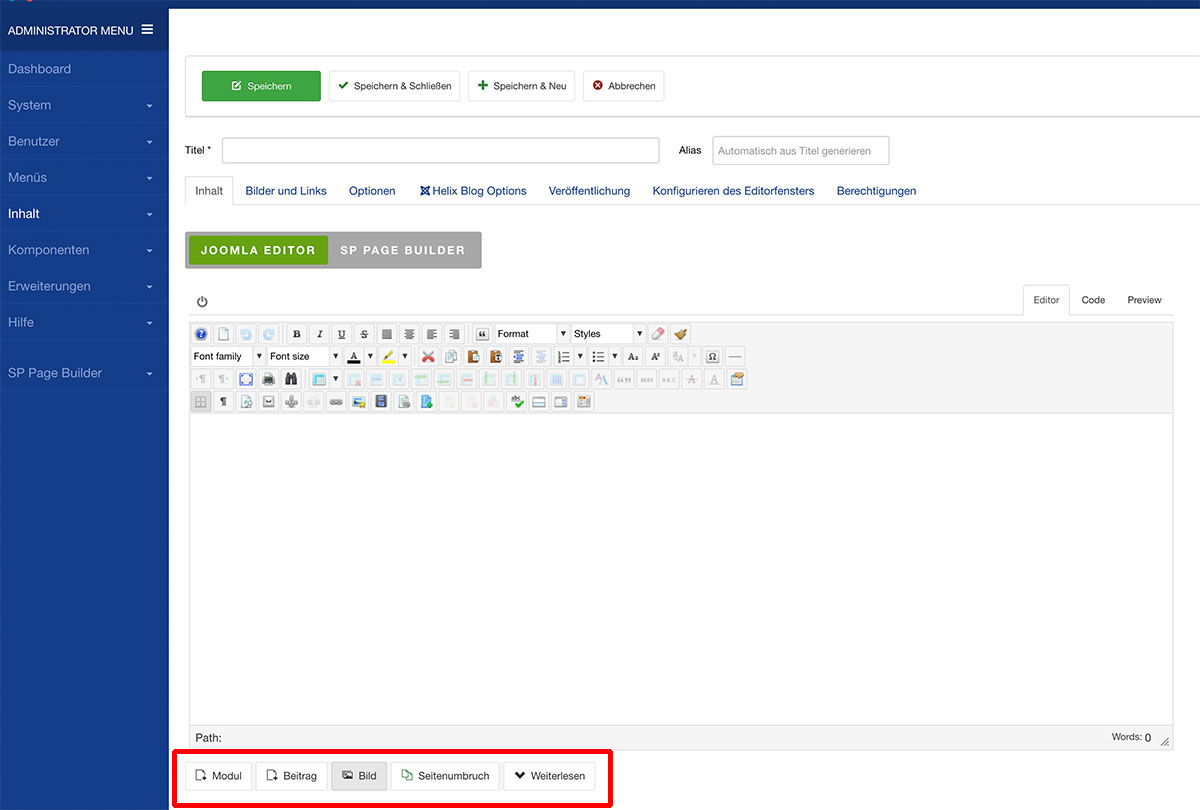Switch to SP Page Builder mode
1200x810 pixels.
point(403,250)
